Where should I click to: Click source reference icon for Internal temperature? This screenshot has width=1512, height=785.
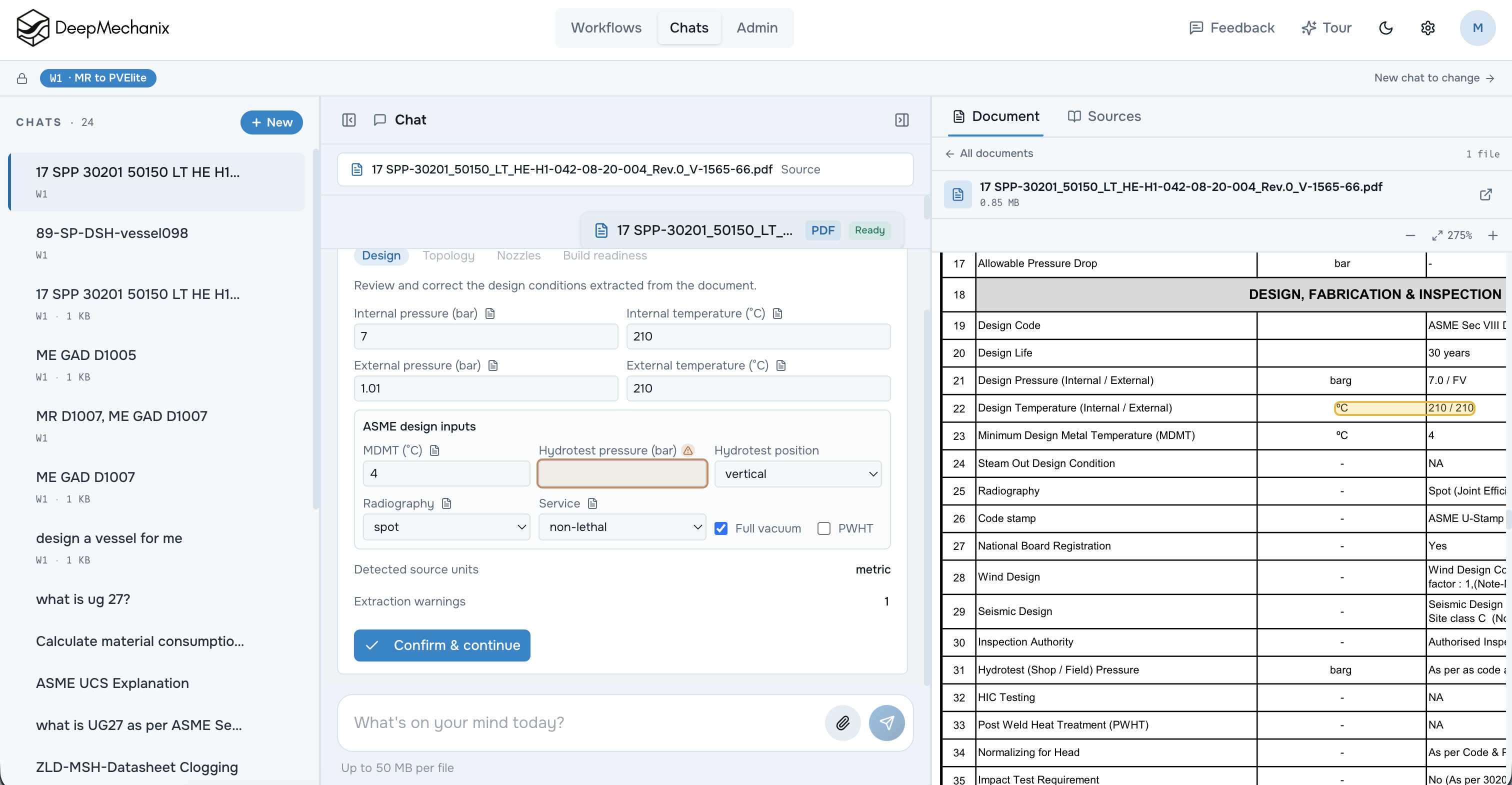pos(777,313)
